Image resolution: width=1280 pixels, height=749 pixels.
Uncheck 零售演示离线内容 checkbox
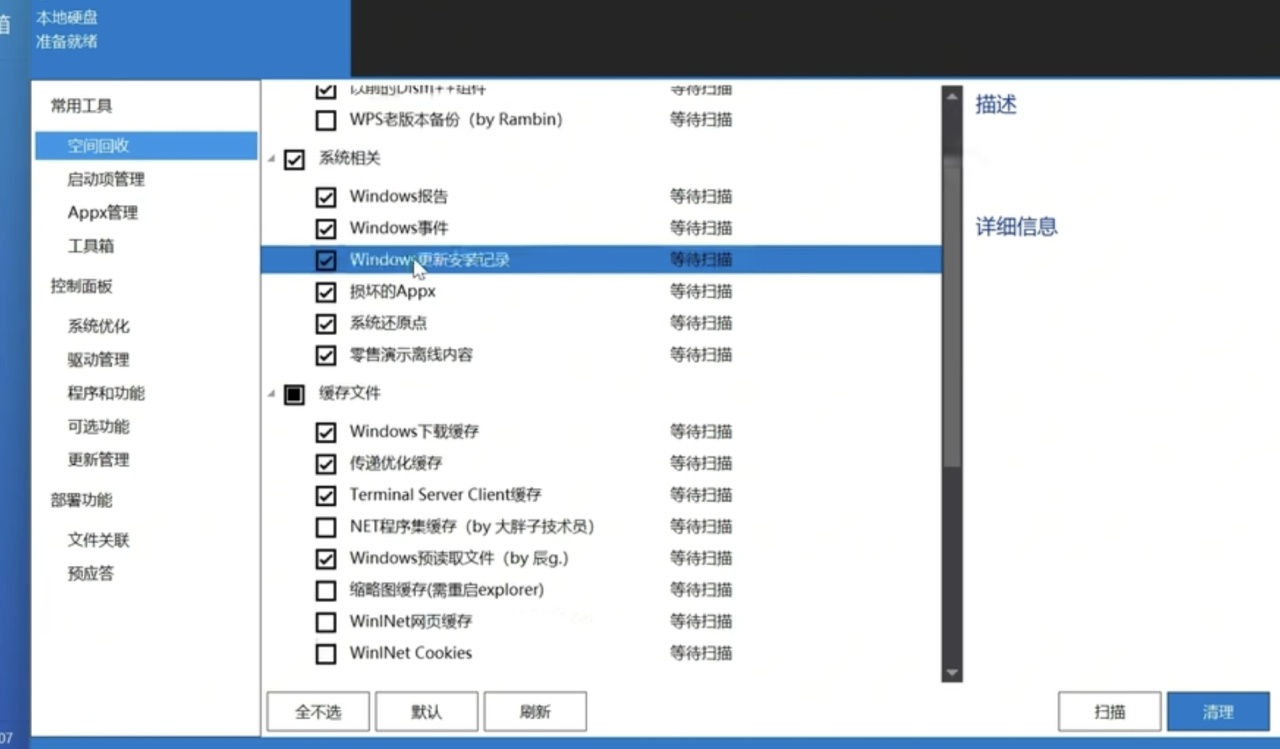(326, 355)
